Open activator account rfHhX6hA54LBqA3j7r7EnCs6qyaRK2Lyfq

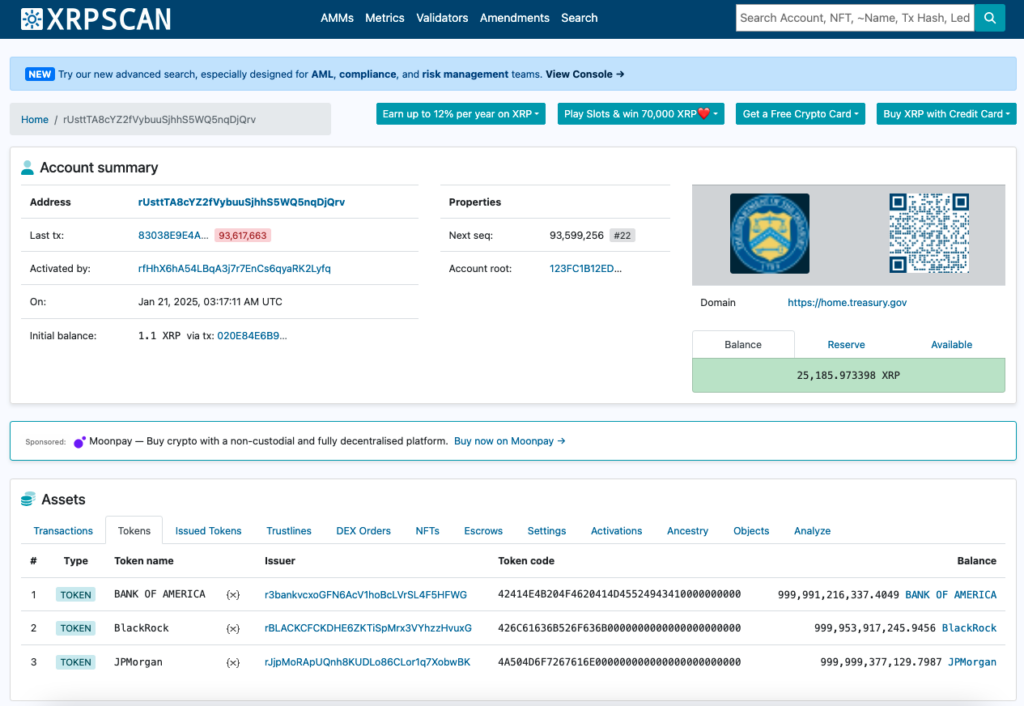tap(234, 268)
